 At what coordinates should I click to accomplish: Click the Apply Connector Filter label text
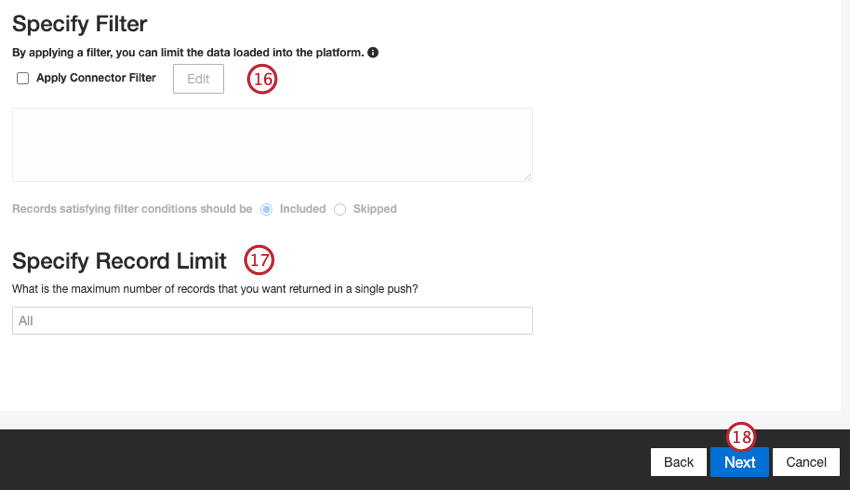pos(96,78)
